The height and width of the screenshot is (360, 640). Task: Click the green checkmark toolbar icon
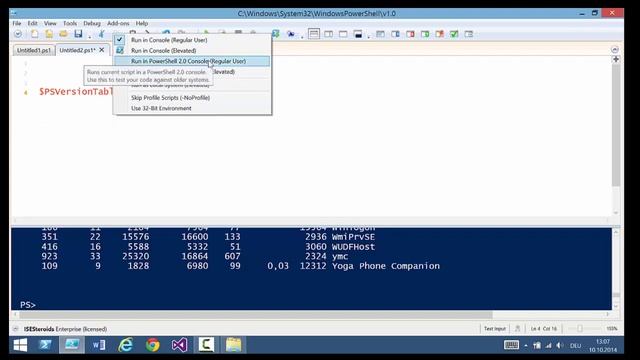454,34
